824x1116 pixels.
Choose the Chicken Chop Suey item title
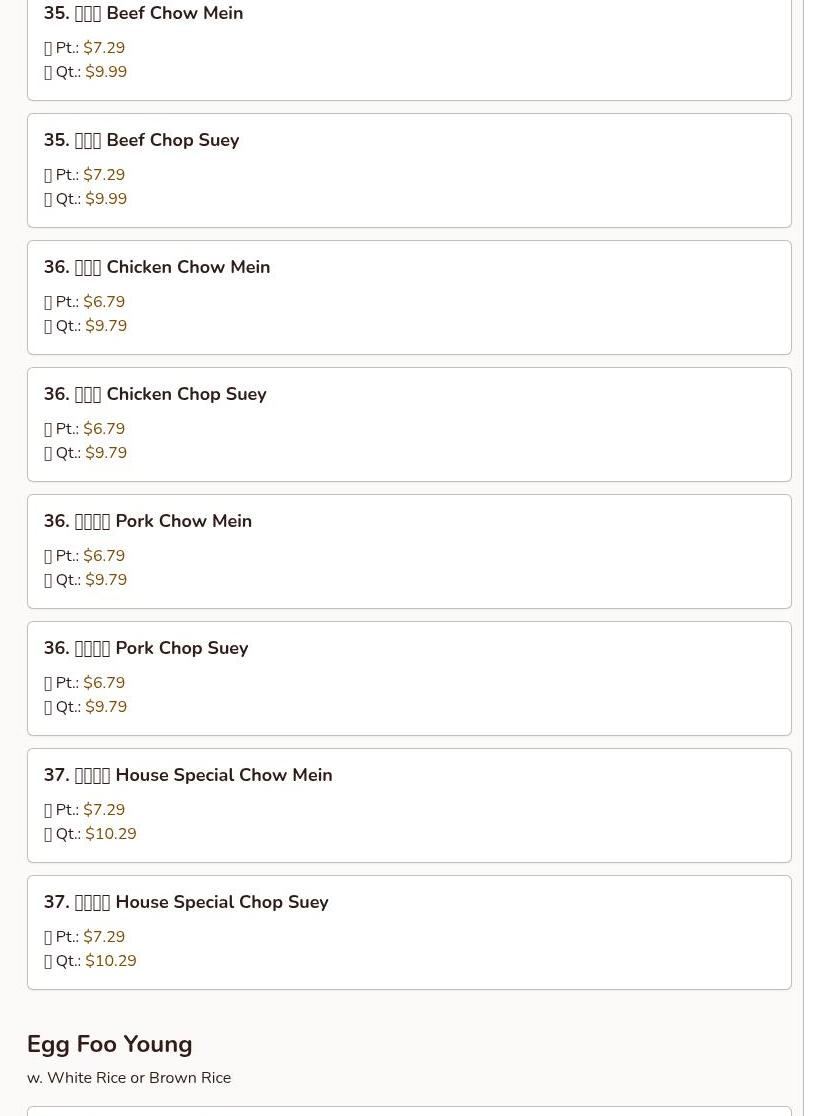click(x=155, y=394)
